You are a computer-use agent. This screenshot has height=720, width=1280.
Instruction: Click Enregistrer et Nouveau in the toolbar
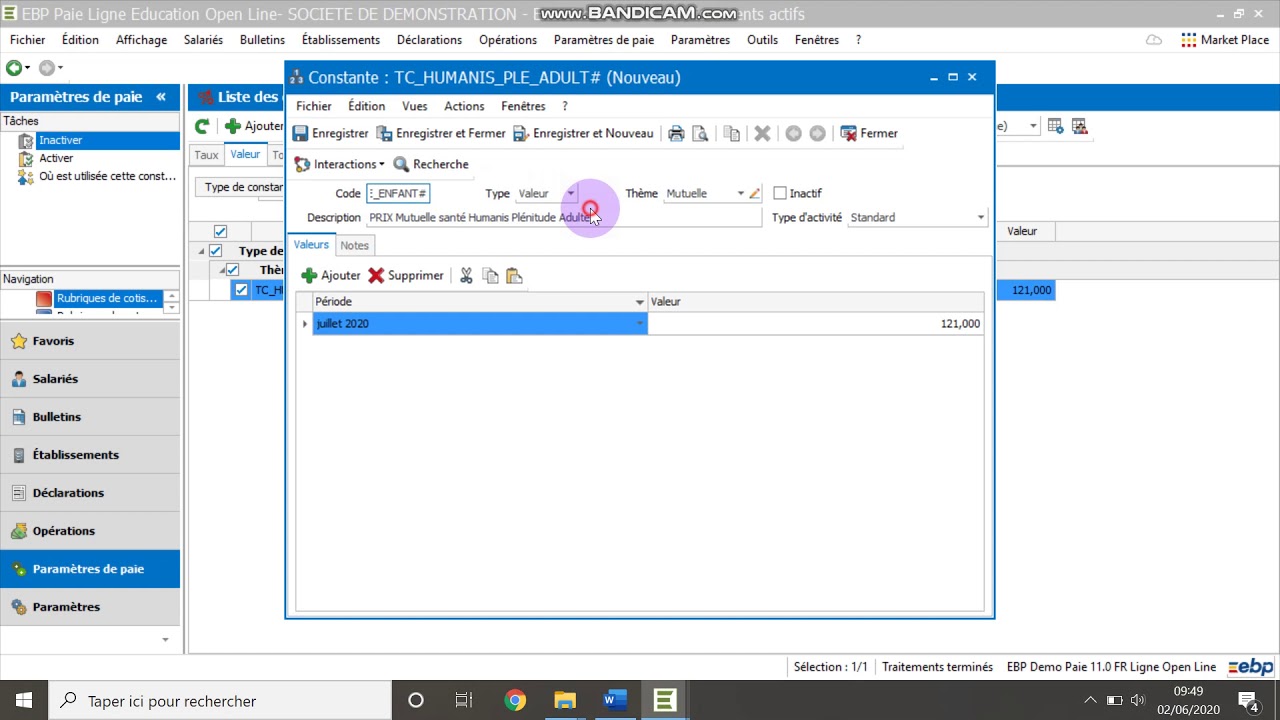pyautogui.click(x=583, y=133)
